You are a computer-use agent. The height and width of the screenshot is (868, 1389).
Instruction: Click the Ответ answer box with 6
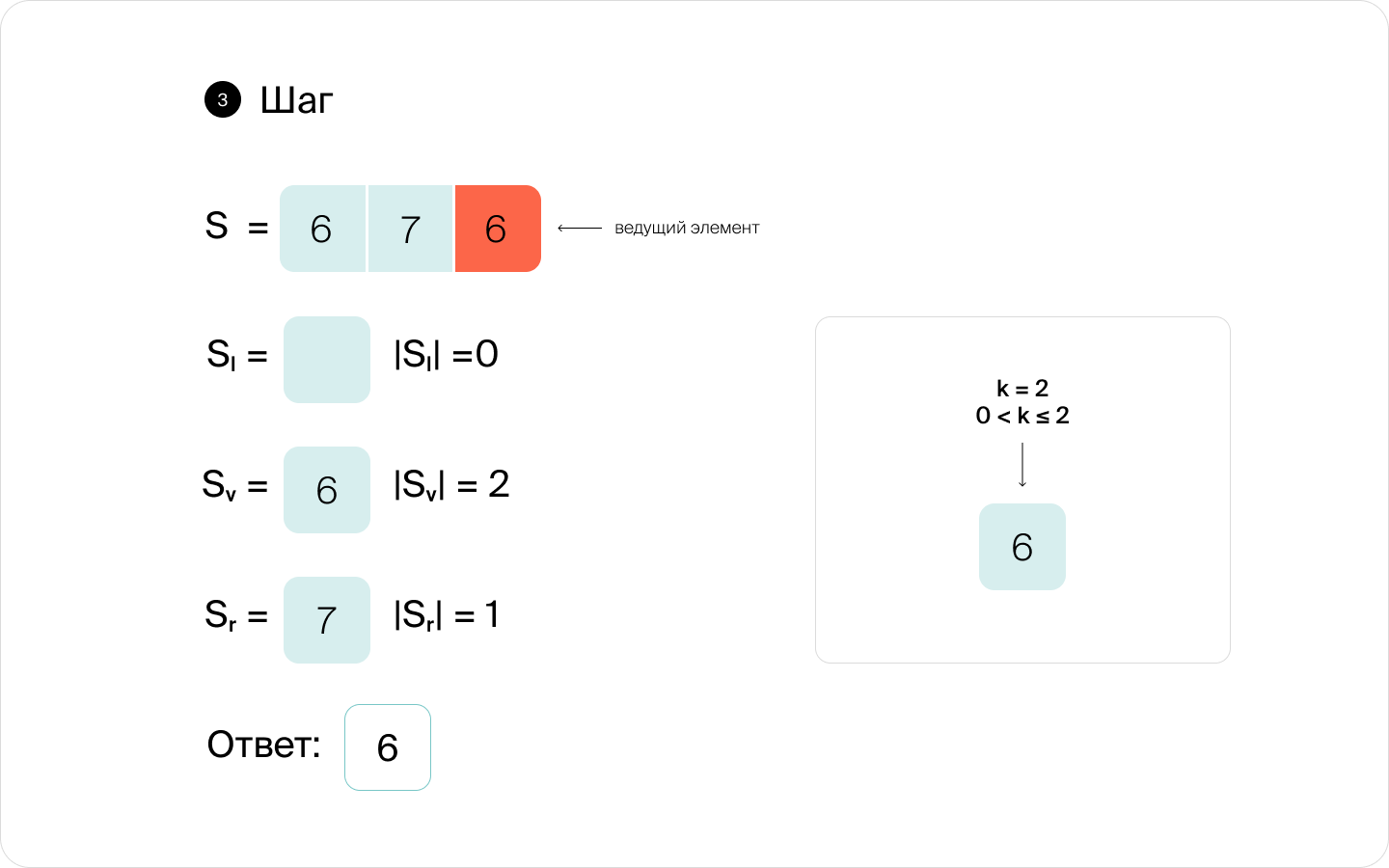coord(388,747)
